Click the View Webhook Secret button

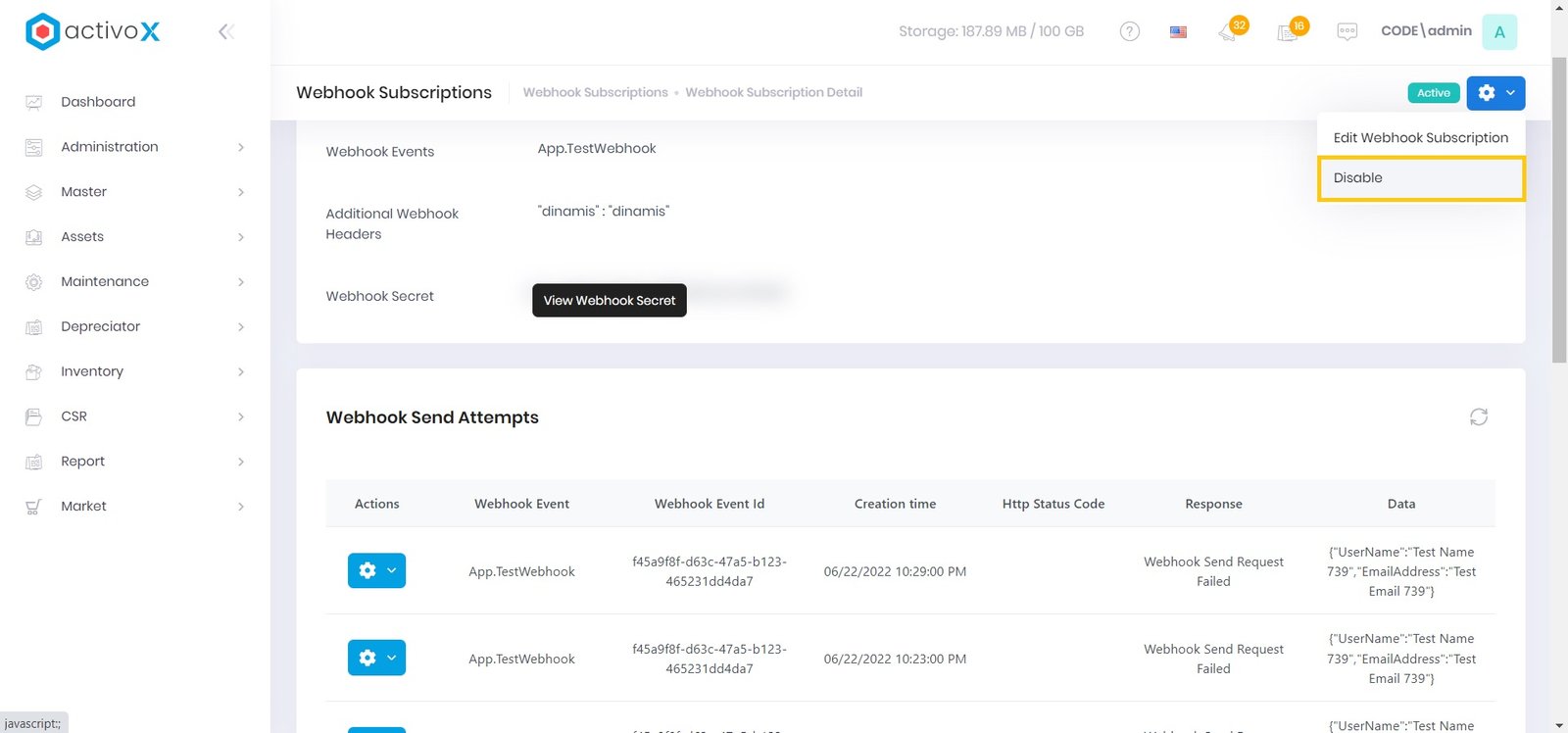click(x=609, y=301)
